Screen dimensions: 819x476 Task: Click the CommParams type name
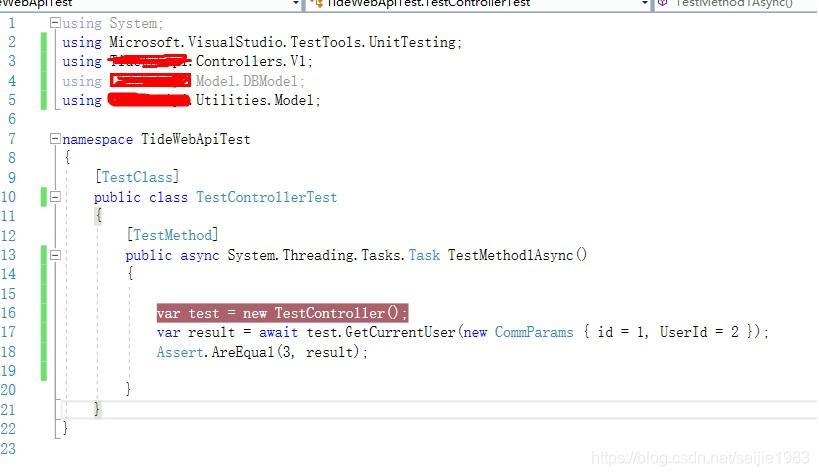point(534,332)
